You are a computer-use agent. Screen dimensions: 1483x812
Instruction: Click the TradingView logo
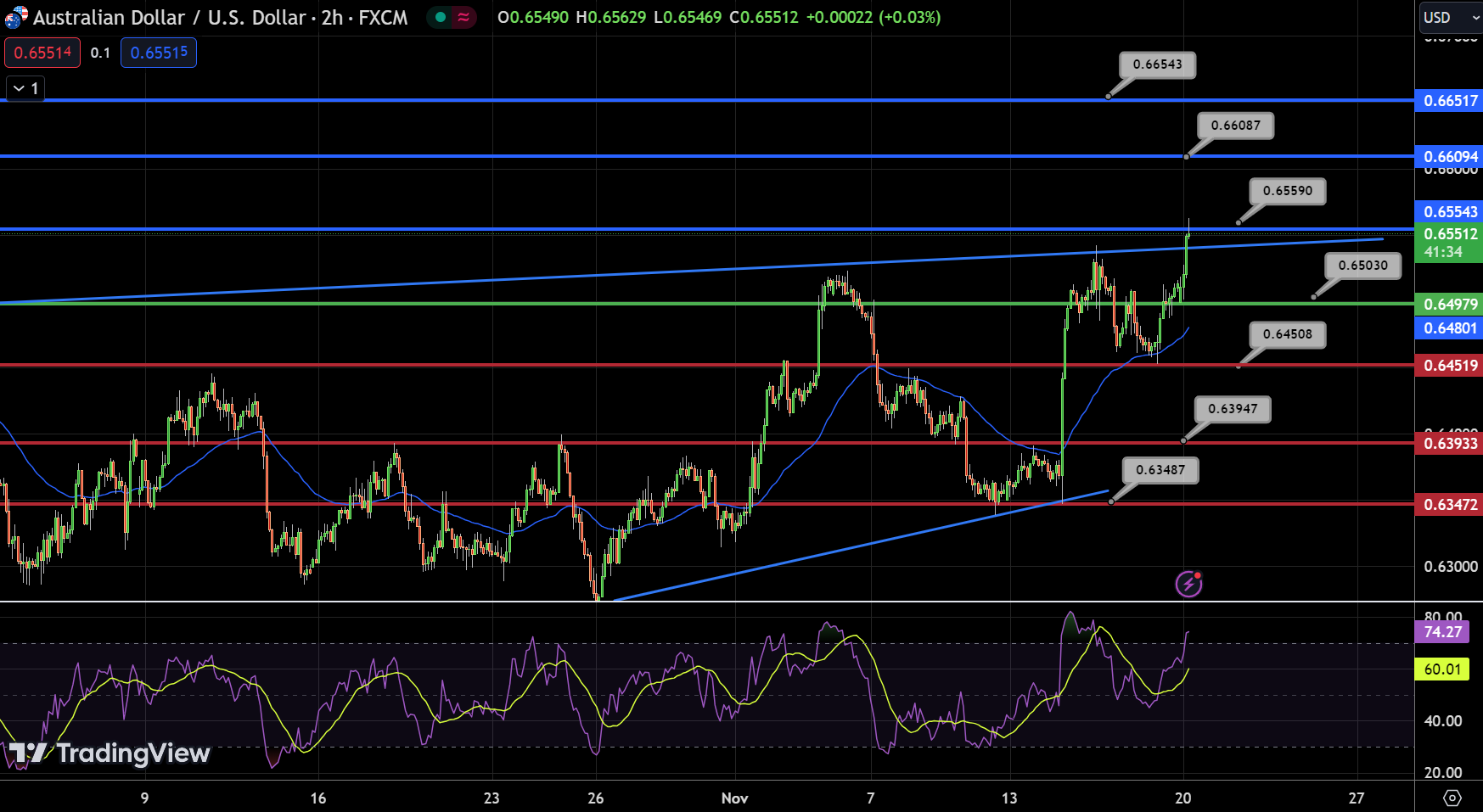pyautogui.click(x=109, y=753)
